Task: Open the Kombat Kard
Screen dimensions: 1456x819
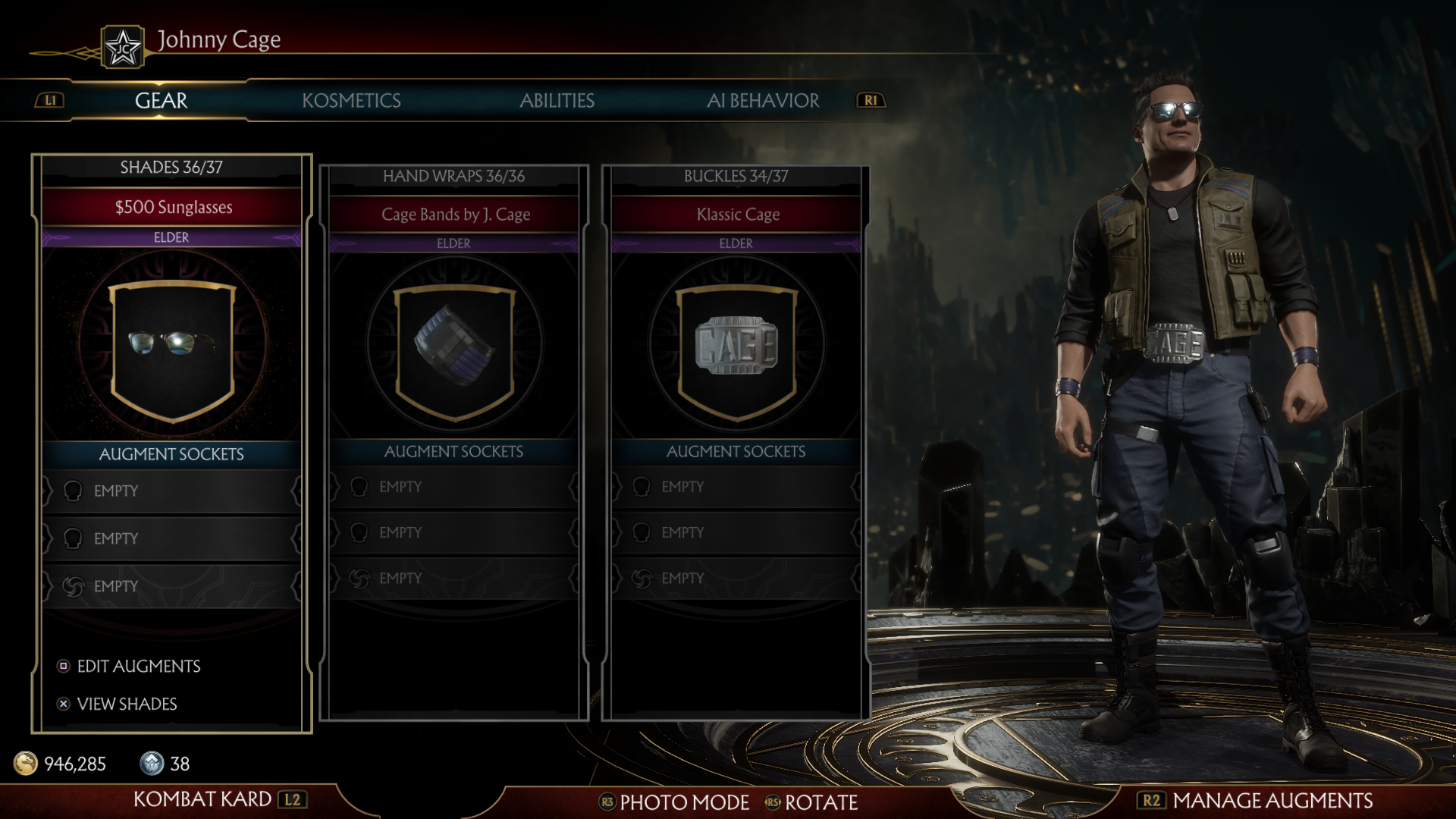Action: [x=220, y=799]
